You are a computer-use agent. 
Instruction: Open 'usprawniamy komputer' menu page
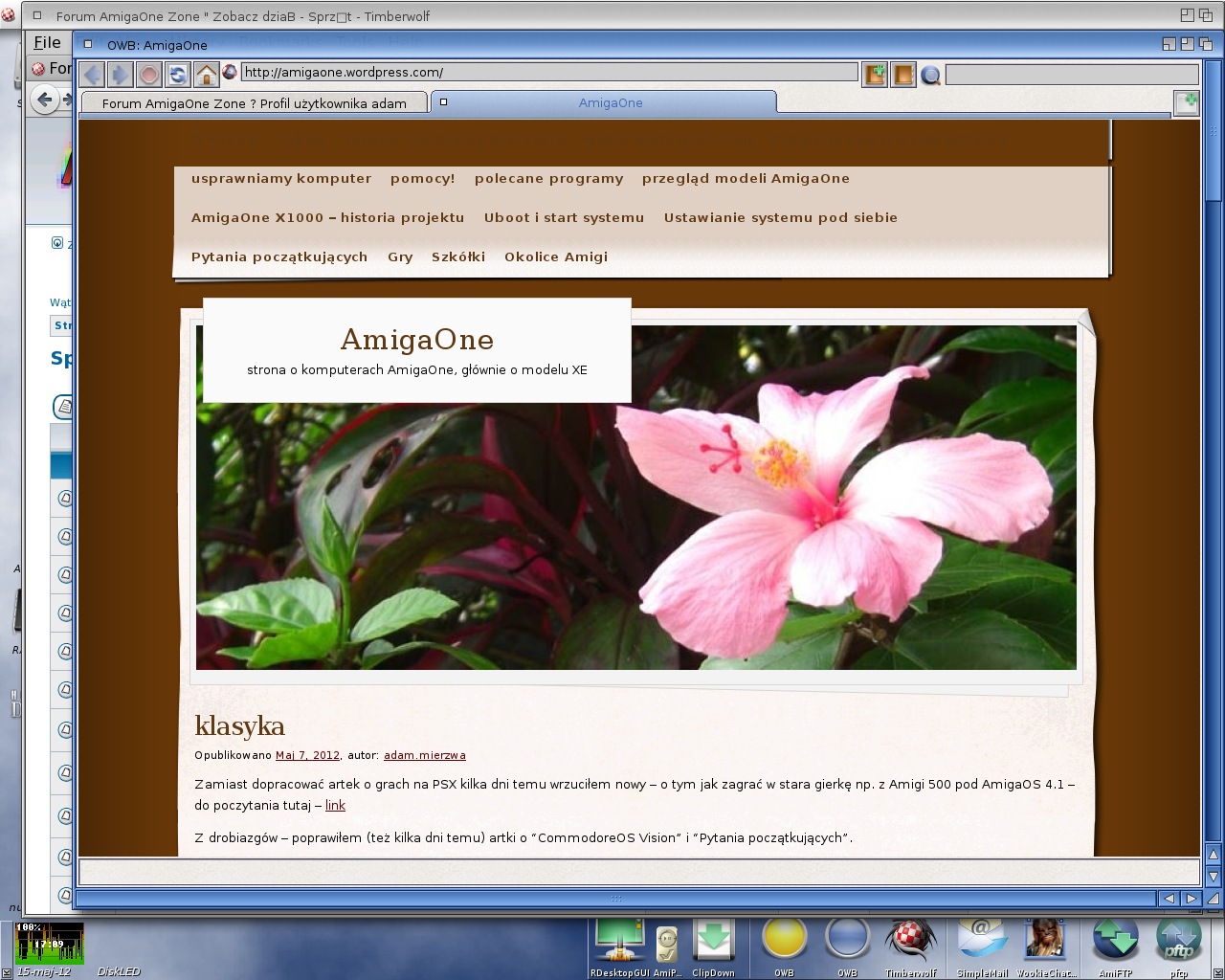(x=281, y=178)
